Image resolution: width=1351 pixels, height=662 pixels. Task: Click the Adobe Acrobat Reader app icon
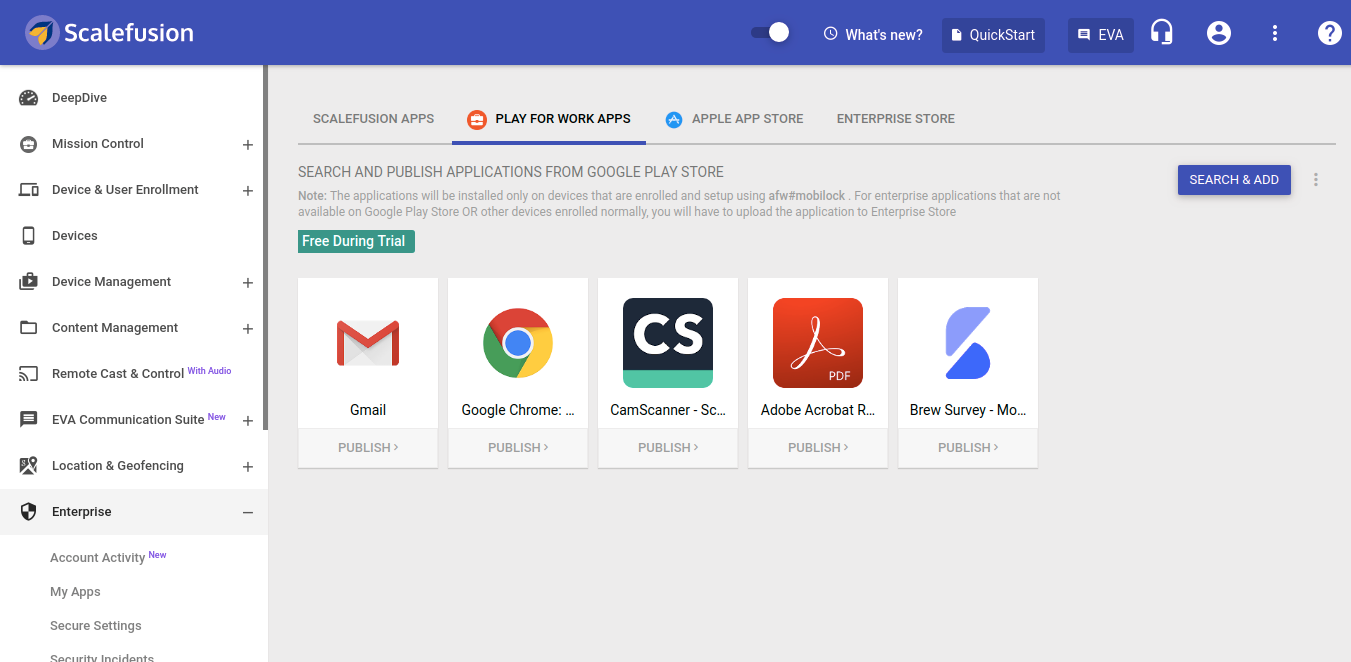pyautogui.click(x=818, y=343)
